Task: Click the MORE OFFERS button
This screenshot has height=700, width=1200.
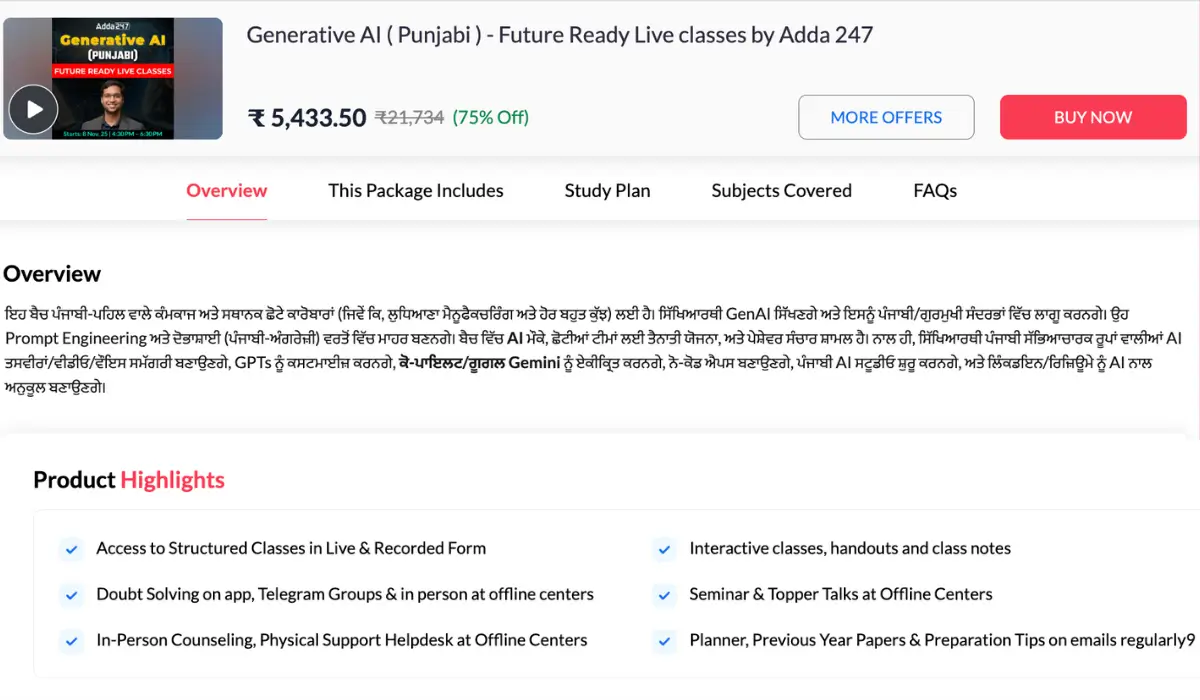Action: tap(886, 117)
